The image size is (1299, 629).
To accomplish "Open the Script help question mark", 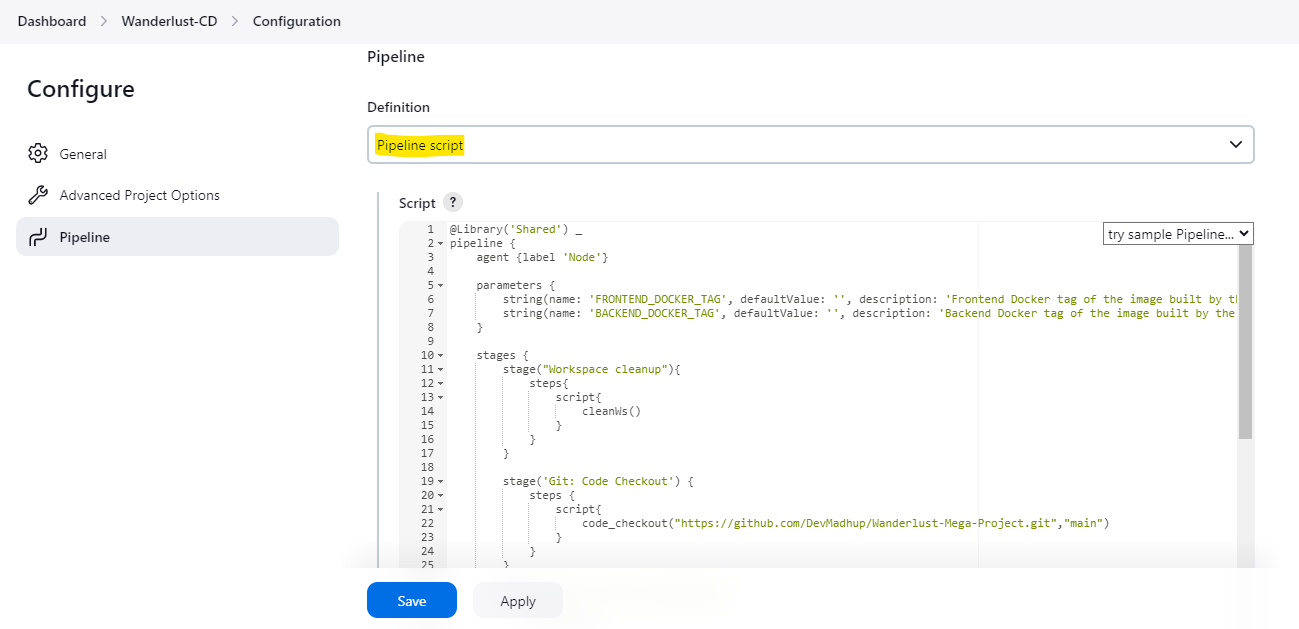I will tap(452, 202).
